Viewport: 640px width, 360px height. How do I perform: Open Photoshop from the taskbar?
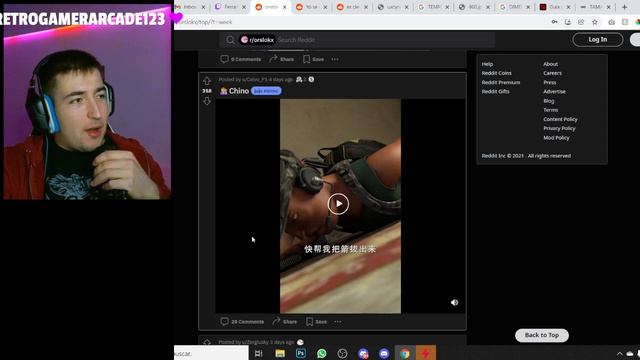tap(301, 353)
